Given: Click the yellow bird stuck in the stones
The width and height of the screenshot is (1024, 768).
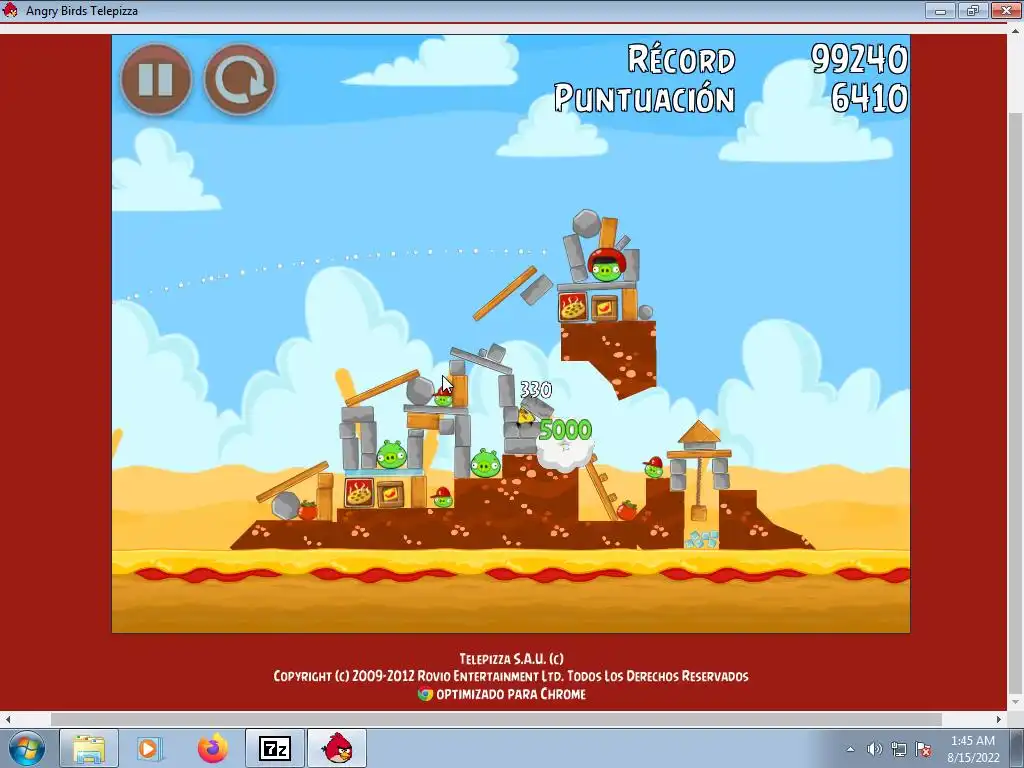Looking at the screenshot, I should (x=526, y=417).
